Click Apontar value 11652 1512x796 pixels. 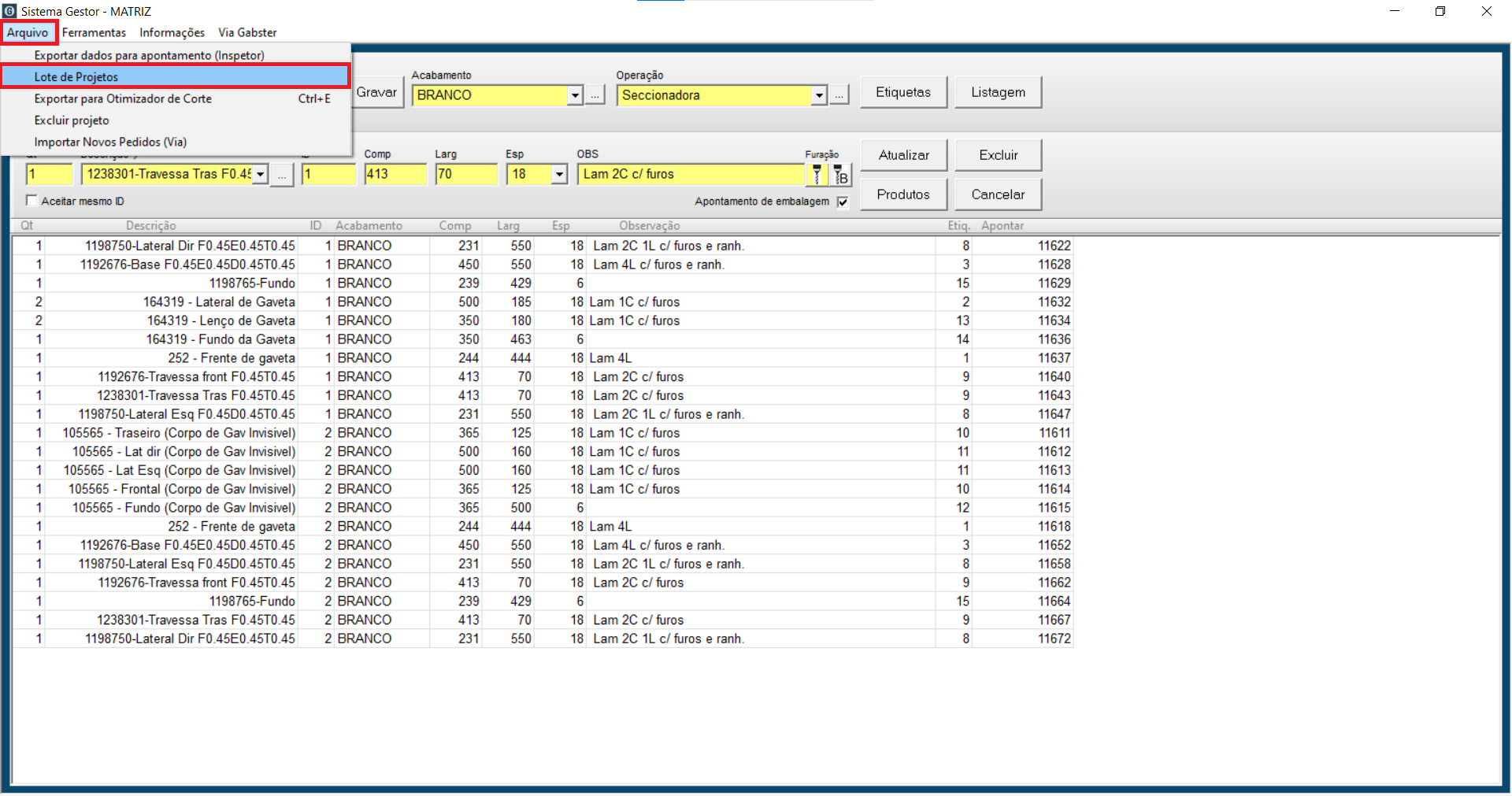[x=1054, y=545]
